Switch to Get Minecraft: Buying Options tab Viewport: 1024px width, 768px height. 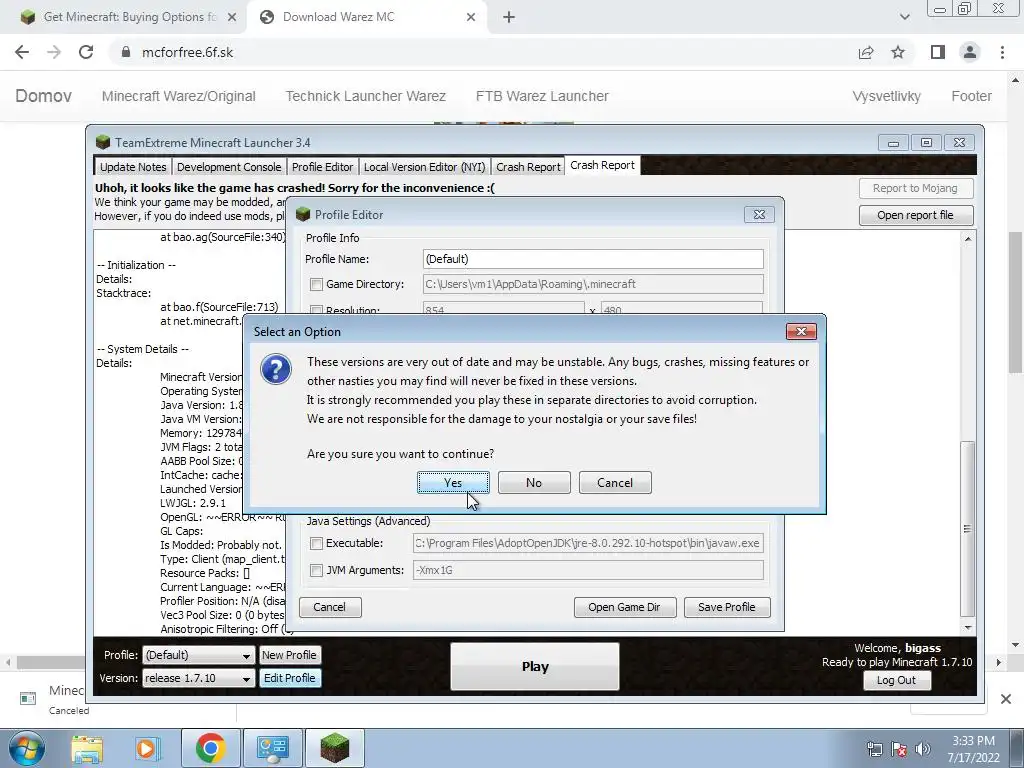pos(129,17)
